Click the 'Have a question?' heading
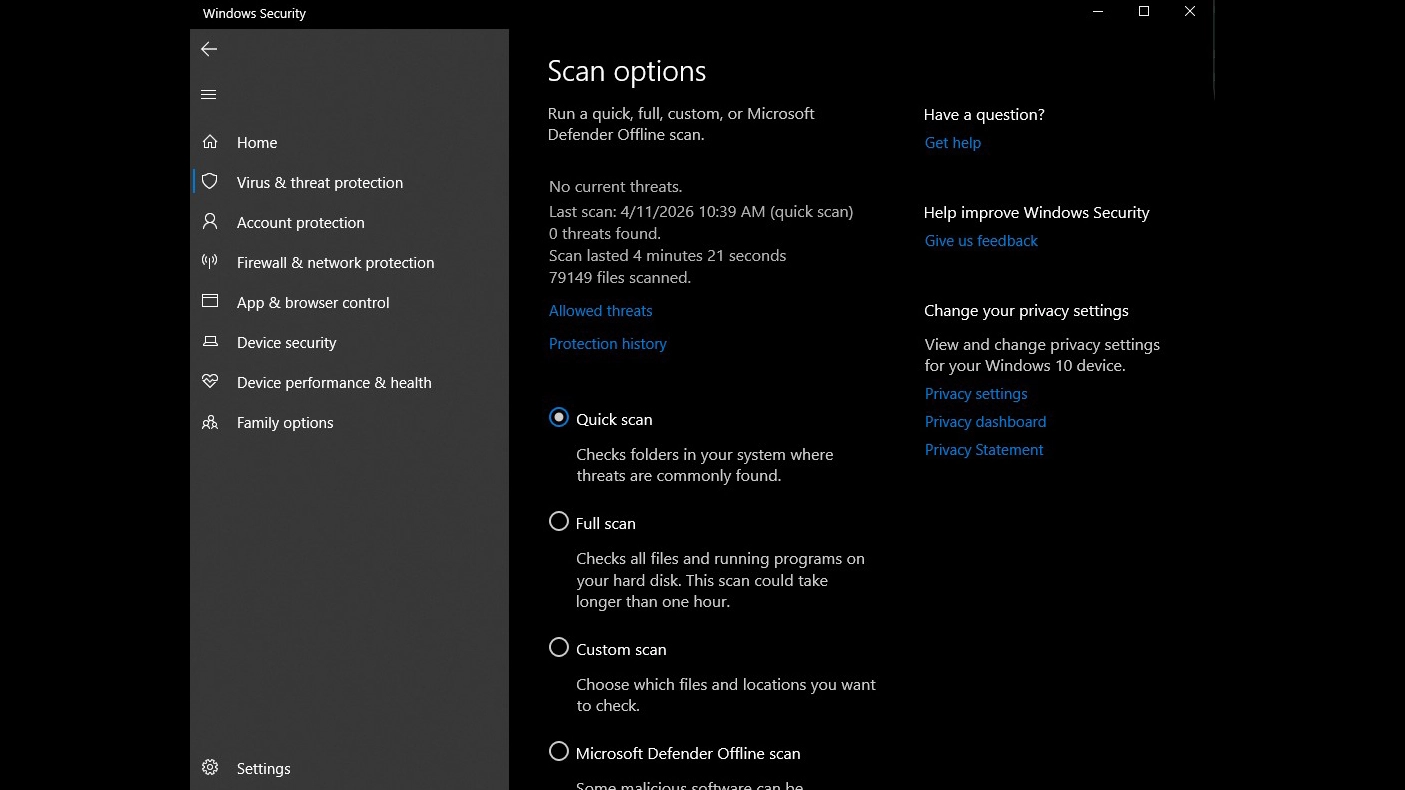Screen dimensions: 1405x790 984,115
